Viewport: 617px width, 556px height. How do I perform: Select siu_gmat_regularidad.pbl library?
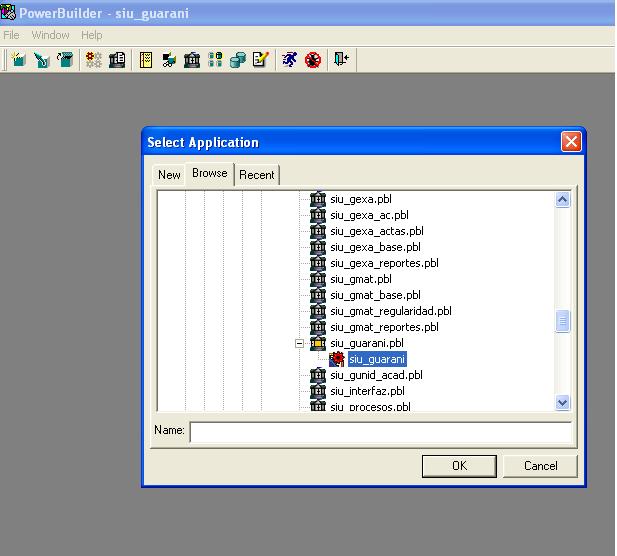coord(391,311)
